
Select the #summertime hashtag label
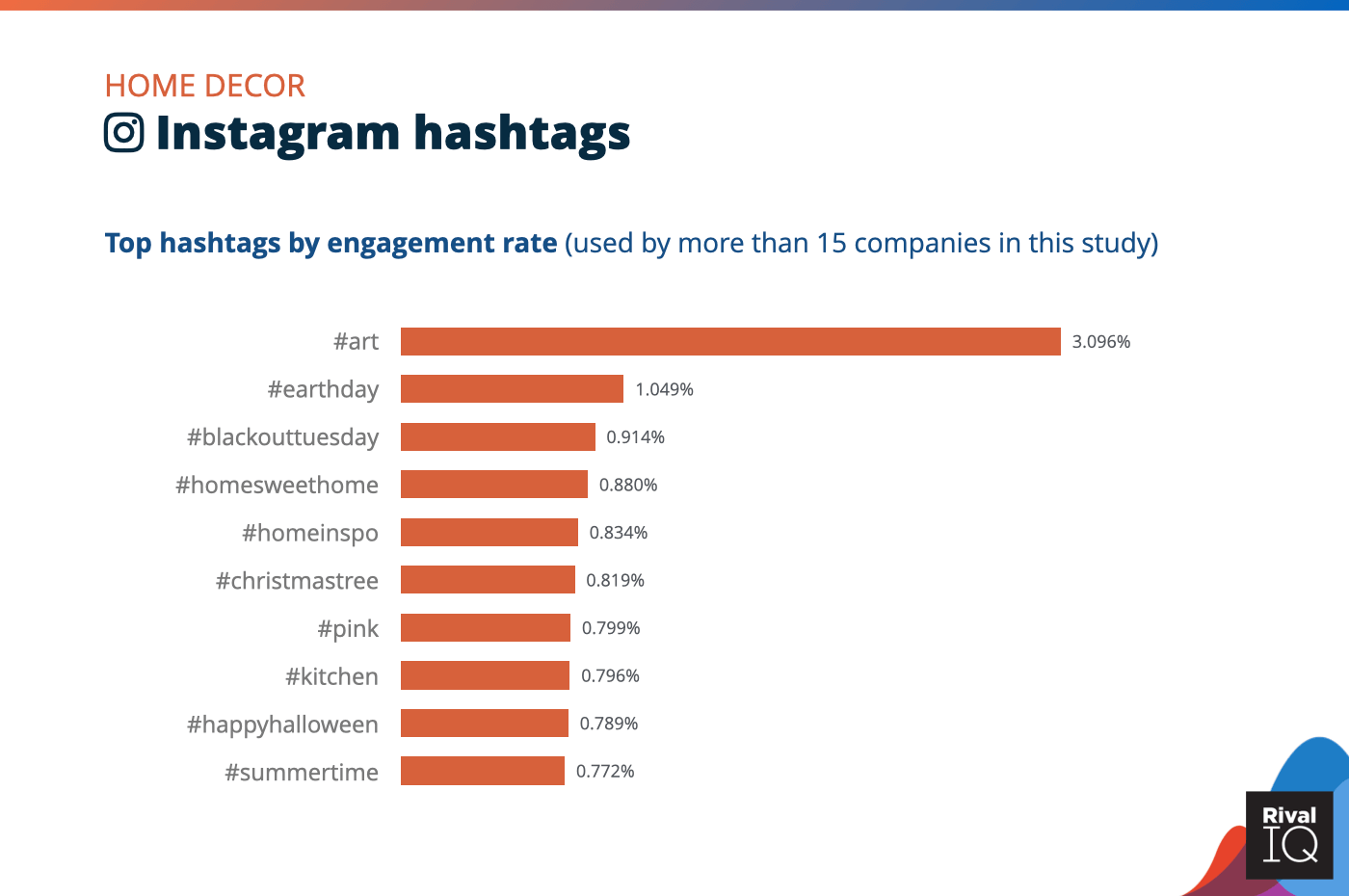(302, 772)
